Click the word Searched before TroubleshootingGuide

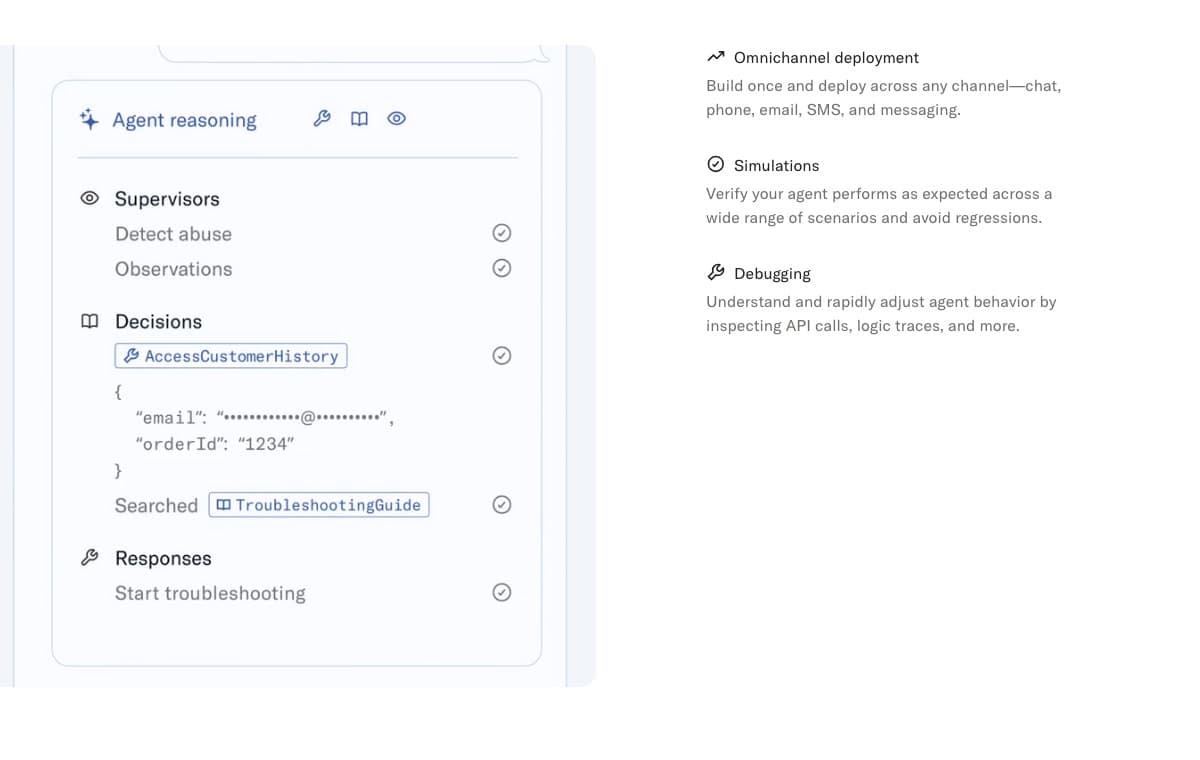click(x=156, y=506)
